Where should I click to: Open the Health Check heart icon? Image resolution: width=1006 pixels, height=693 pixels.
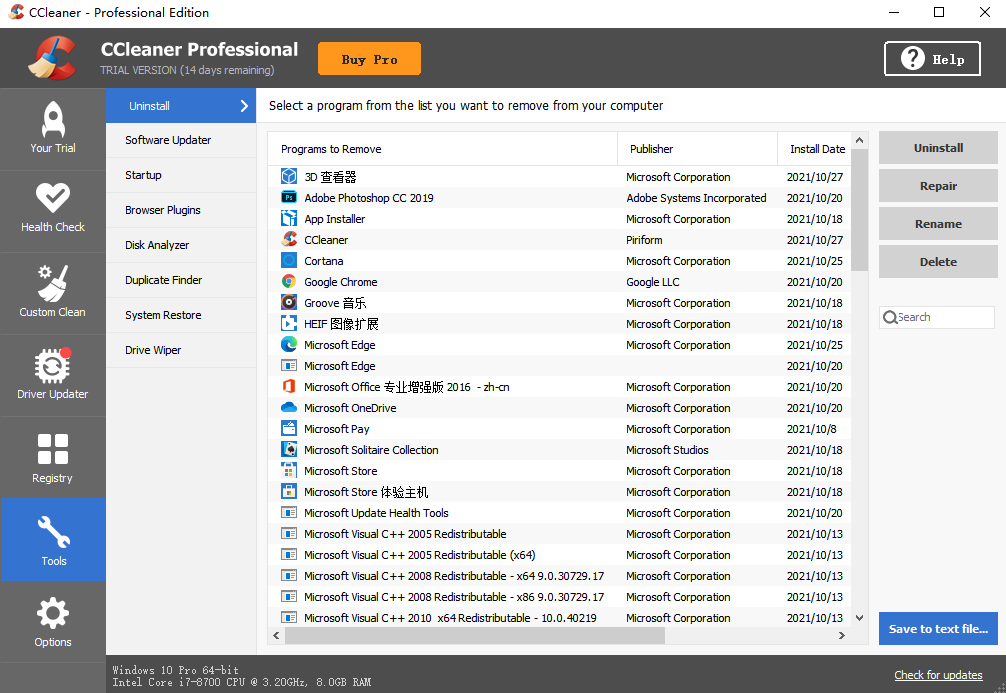pyautogui.click(x=52, y=199)
